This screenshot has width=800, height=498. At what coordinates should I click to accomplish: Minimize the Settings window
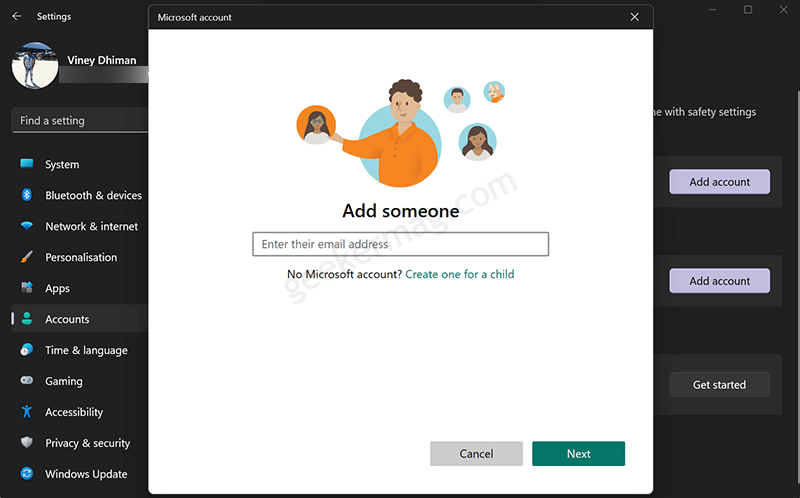point(712,10)
